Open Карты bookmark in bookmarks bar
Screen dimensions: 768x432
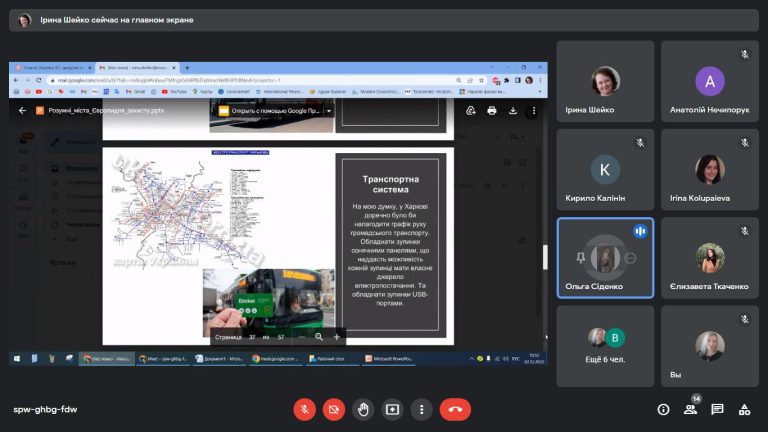[x=202, y=92]
